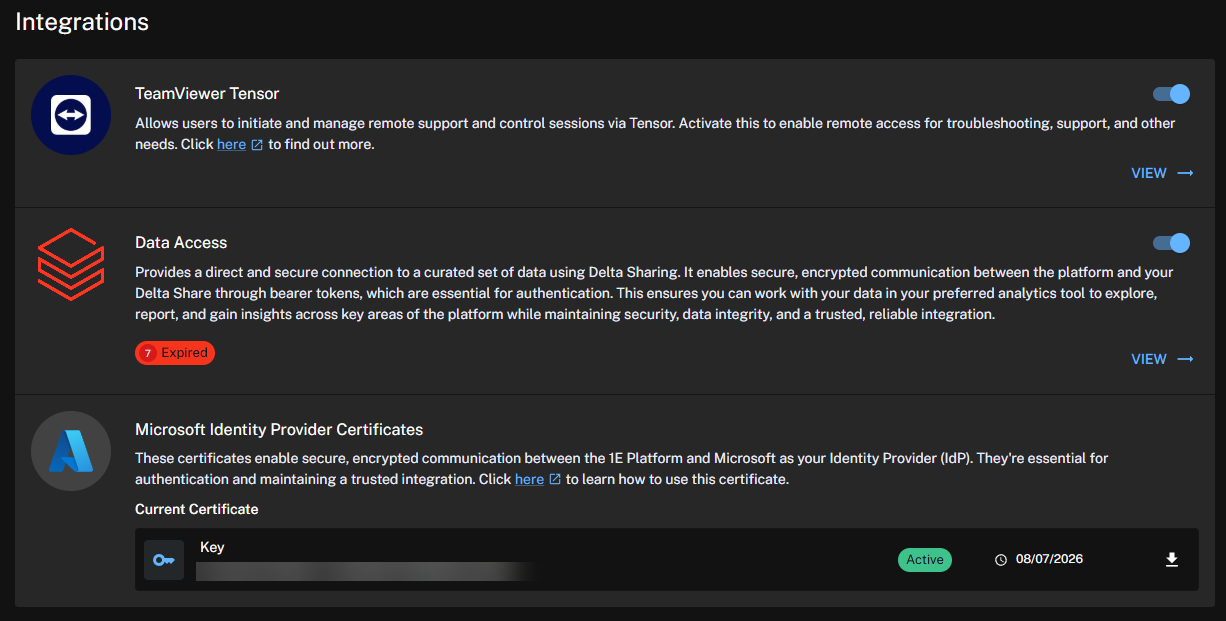Disable the TeamViewer Tensor integration toggle
Image resolution: width=1226 pixels, height=621 pixels.
[1171, 94]
